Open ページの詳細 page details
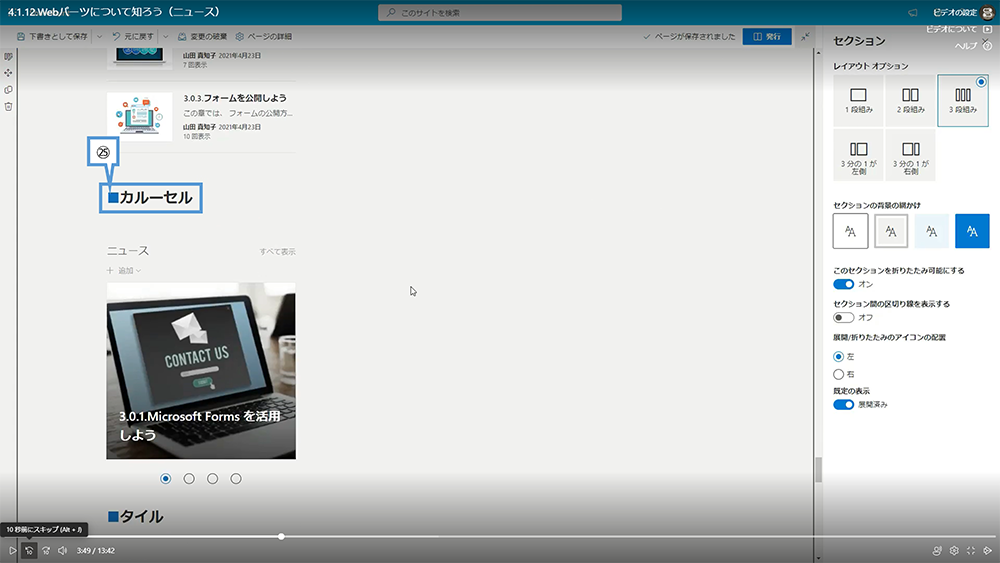Image resolution: width=1000 pixels, height=563 pixels. [x=263, y=36]
